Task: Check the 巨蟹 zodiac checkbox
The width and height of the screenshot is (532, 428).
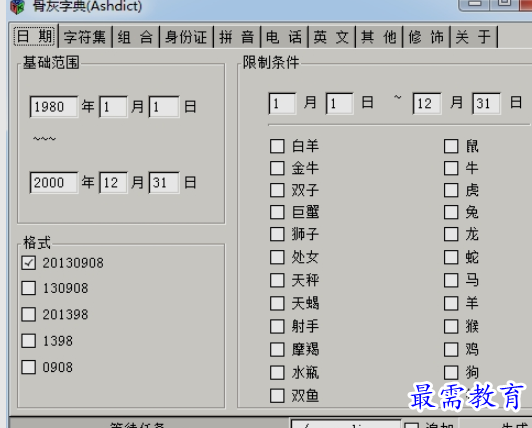Action: click(x=277, y=212)
